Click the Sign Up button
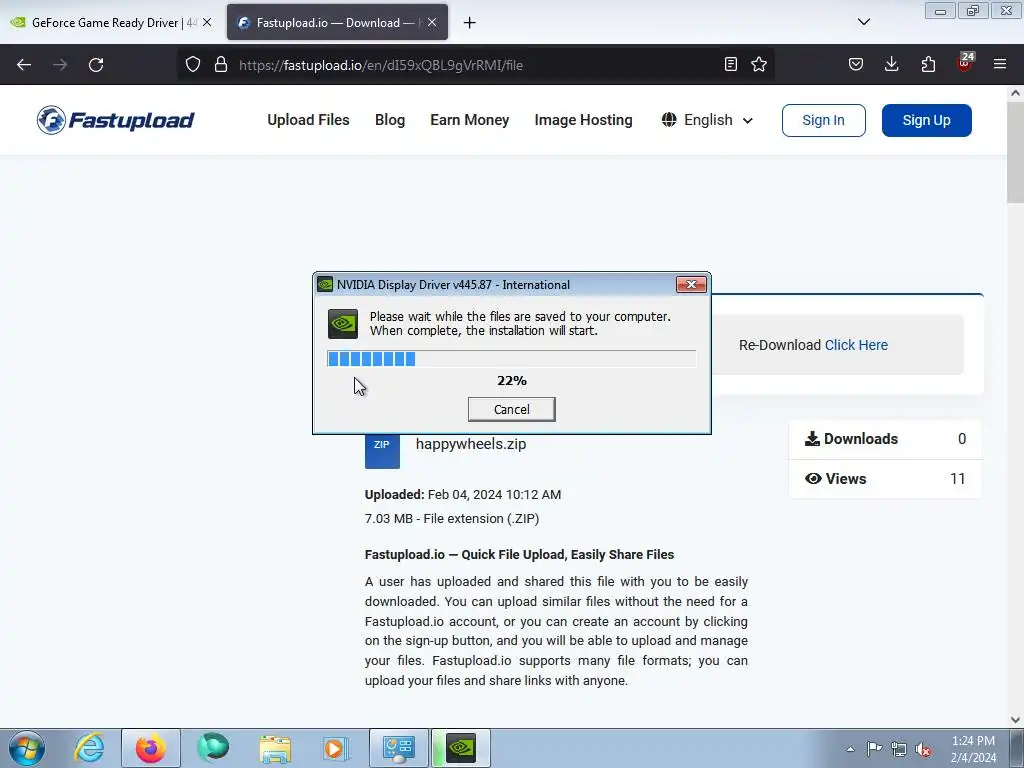1024x768 pixels. pyautogui.click(x=927, y=120)
